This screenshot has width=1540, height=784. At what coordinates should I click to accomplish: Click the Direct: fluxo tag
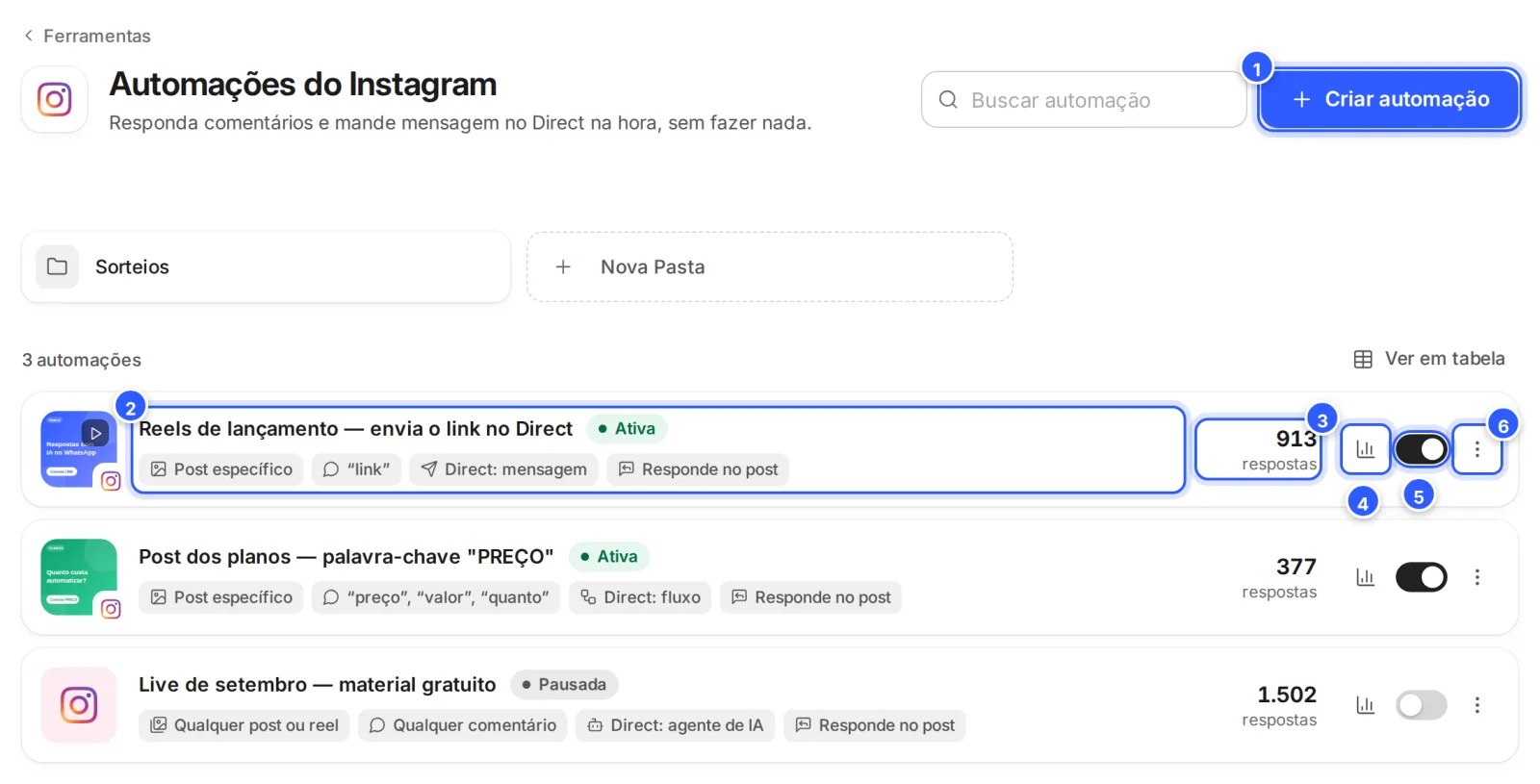click(x=640, y=597)
